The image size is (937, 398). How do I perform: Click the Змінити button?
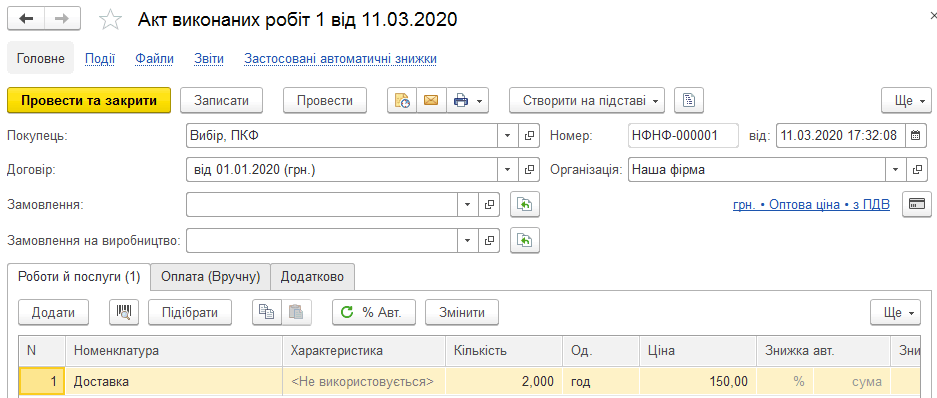(x=462, y=312)
